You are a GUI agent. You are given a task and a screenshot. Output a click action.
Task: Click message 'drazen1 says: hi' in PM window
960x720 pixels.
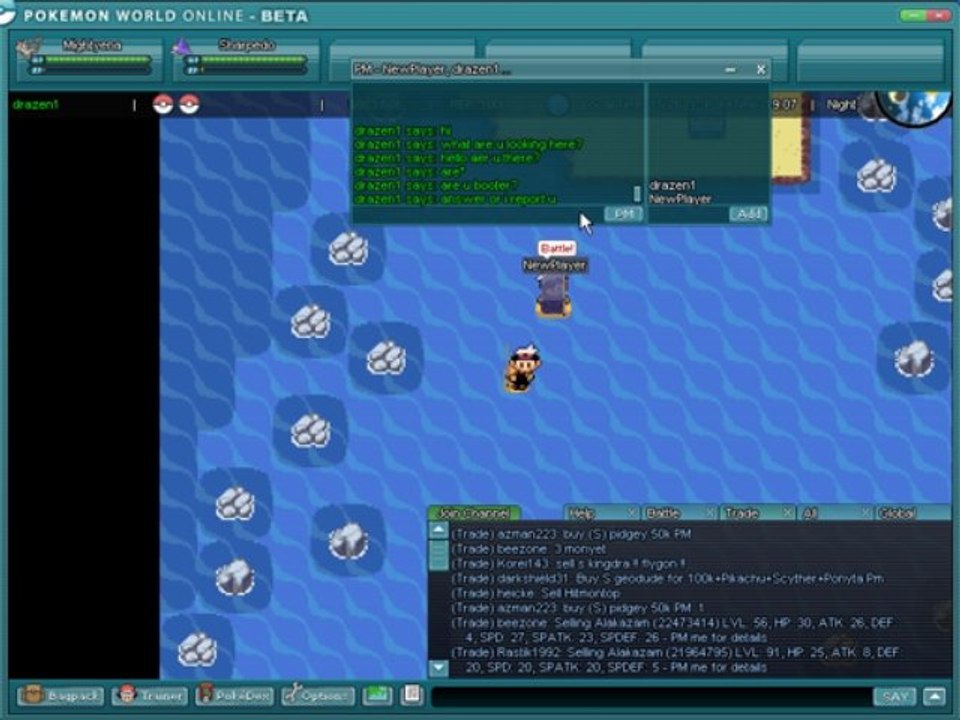pos(403,131)
